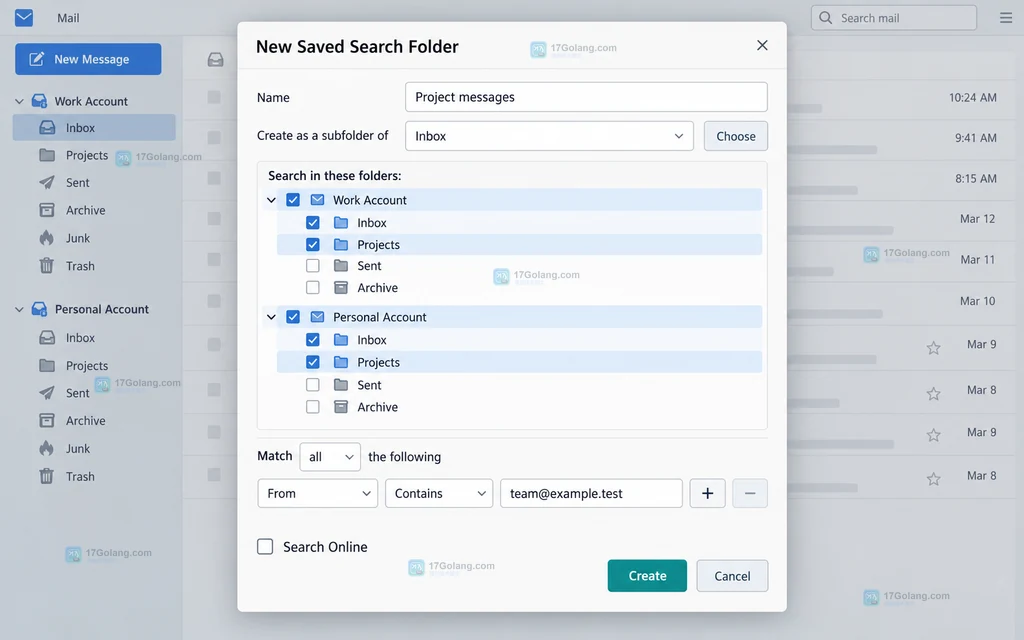The width and height of the screenshot is (1024, 640).
Task: Focus the Name field containing 'Project messages'
Action: (586, 97)
